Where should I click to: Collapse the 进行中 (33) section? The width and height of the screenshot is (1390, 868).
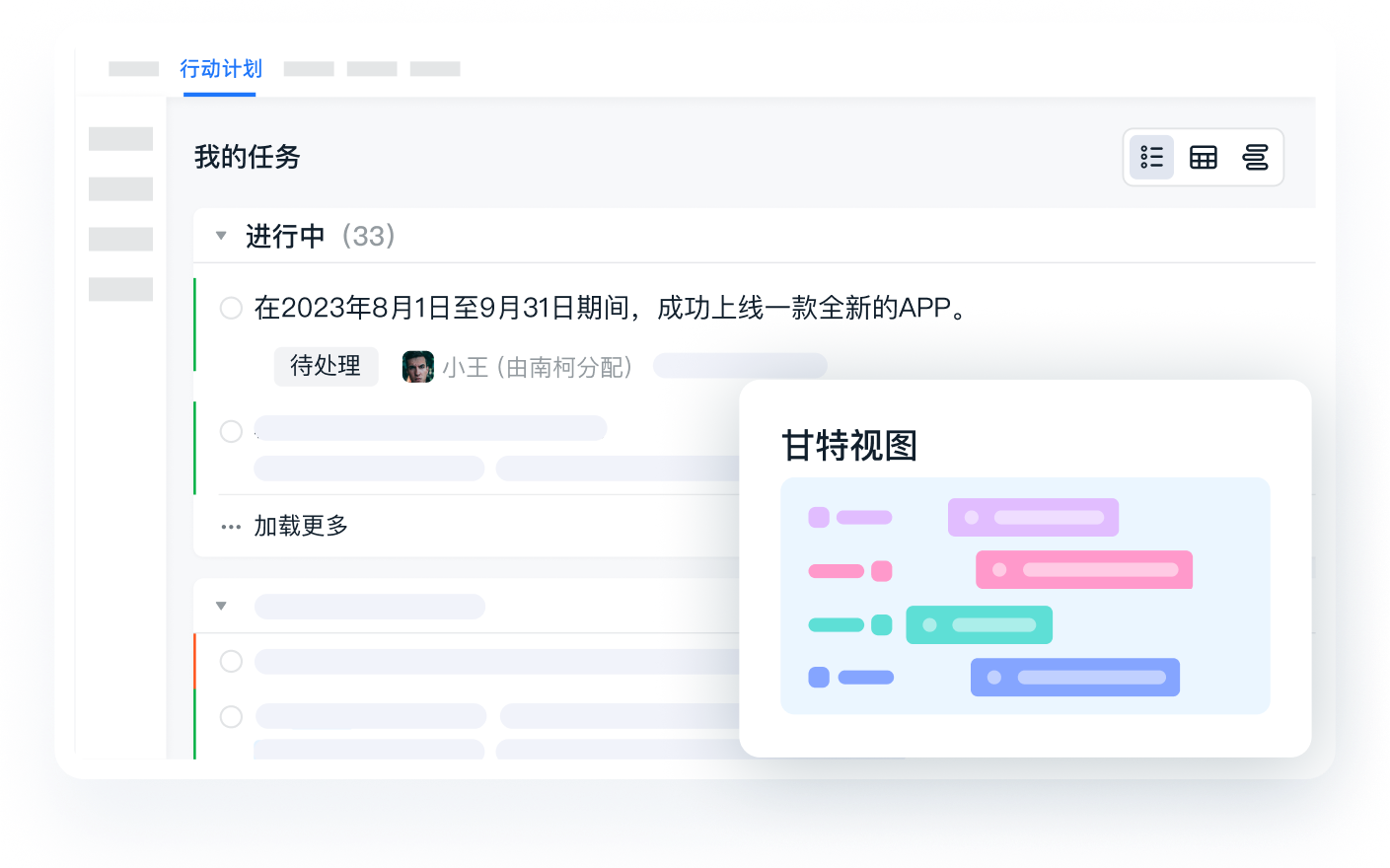(x=221, y=236)
